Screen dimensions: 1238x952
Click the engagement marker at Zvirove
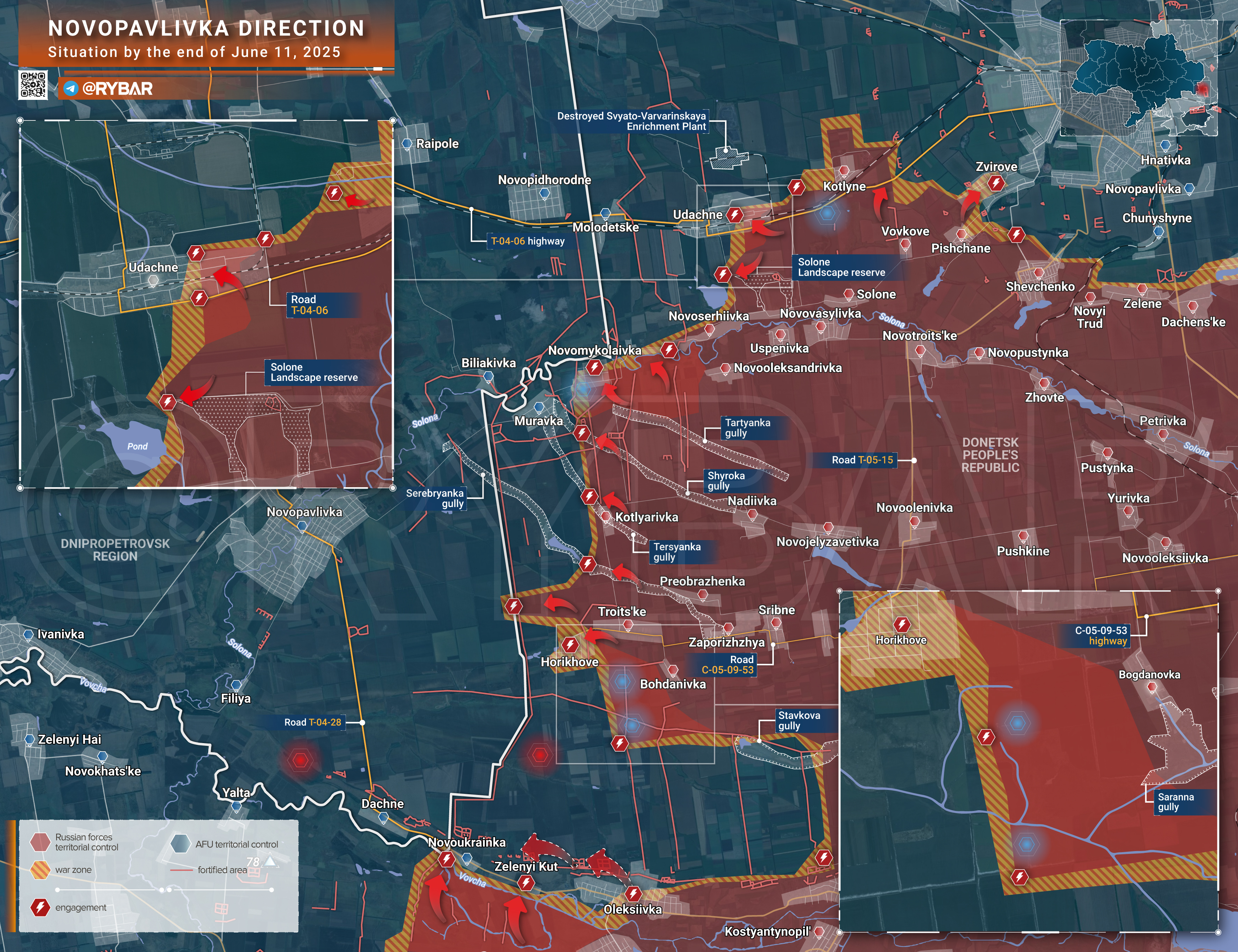coord(996,183)
